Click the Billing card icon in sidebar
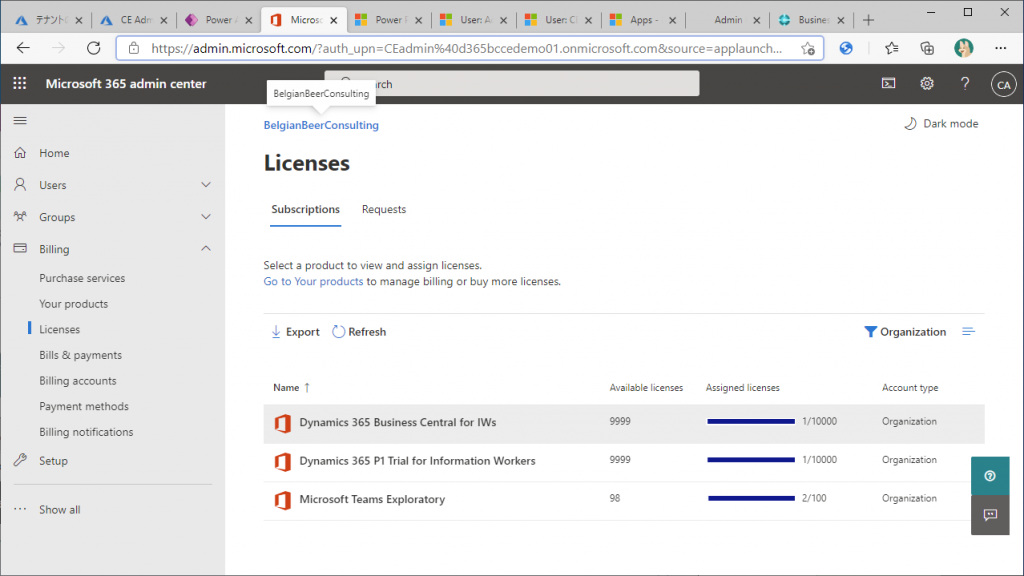1024x576 pixels. pyautogui.click(x=20, y=249)
